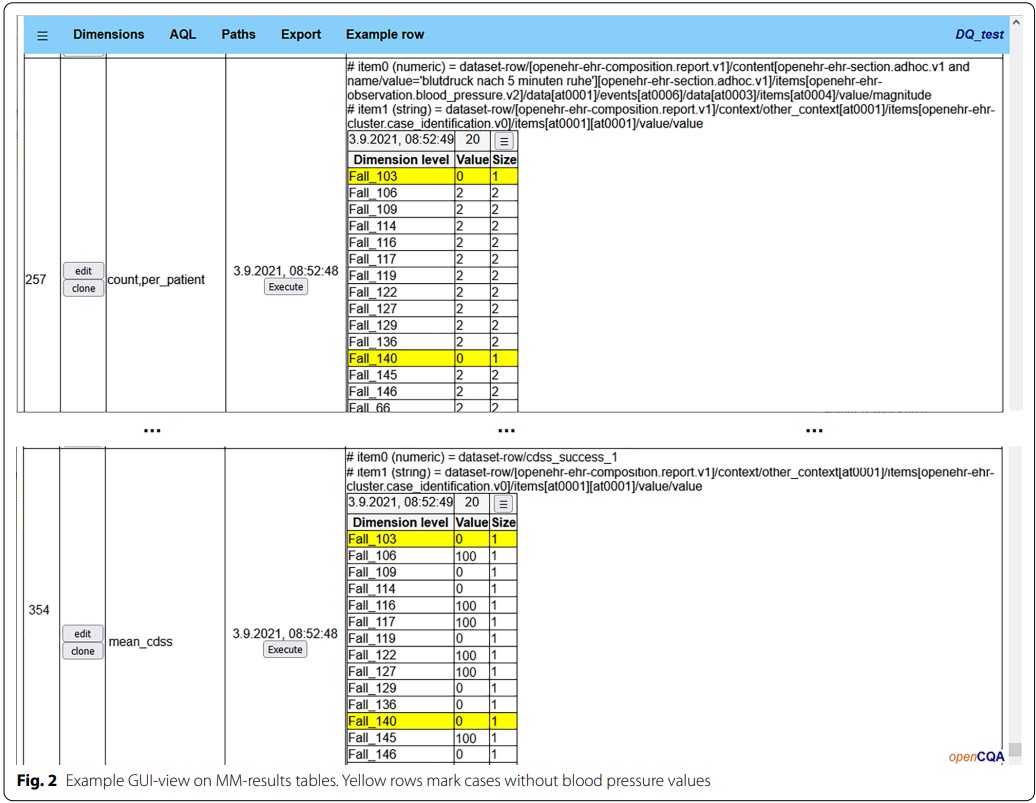
Task: Open the menu icon beside the mean_cdss result
Action: coord(503,504)
